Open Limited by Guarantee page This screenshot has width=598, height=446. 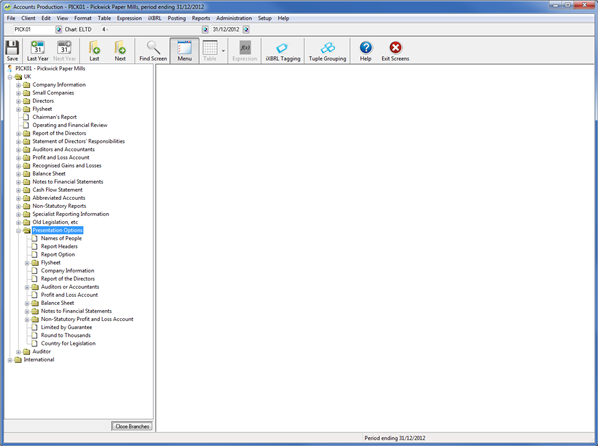(66, 327)
